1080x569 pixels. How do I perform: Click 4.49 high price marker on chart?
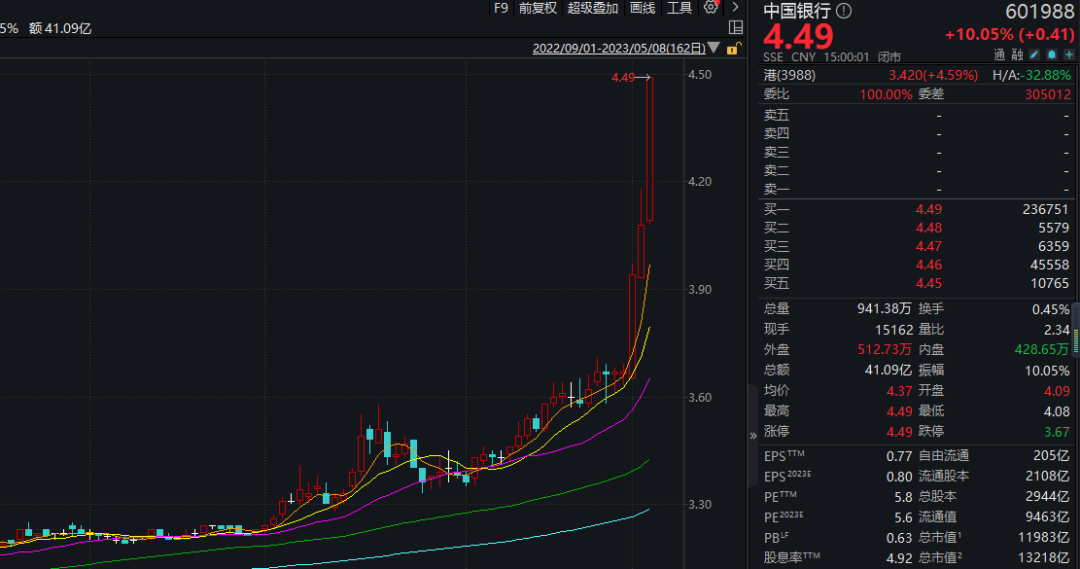point(623,78)
